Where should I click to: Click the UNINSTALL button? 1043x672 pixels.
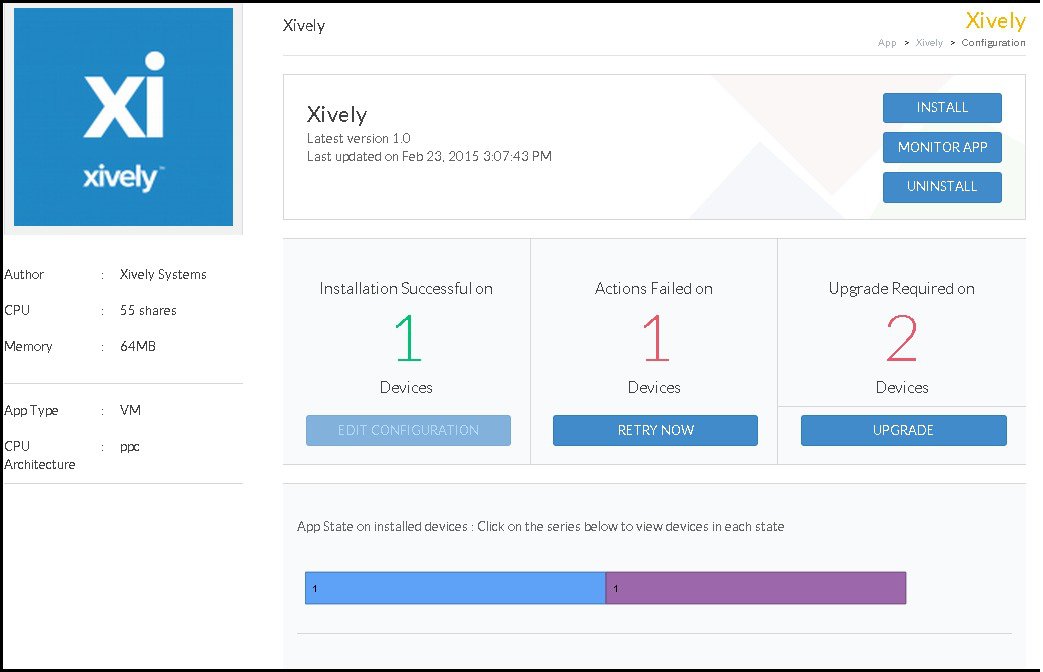tap(942, 187)
